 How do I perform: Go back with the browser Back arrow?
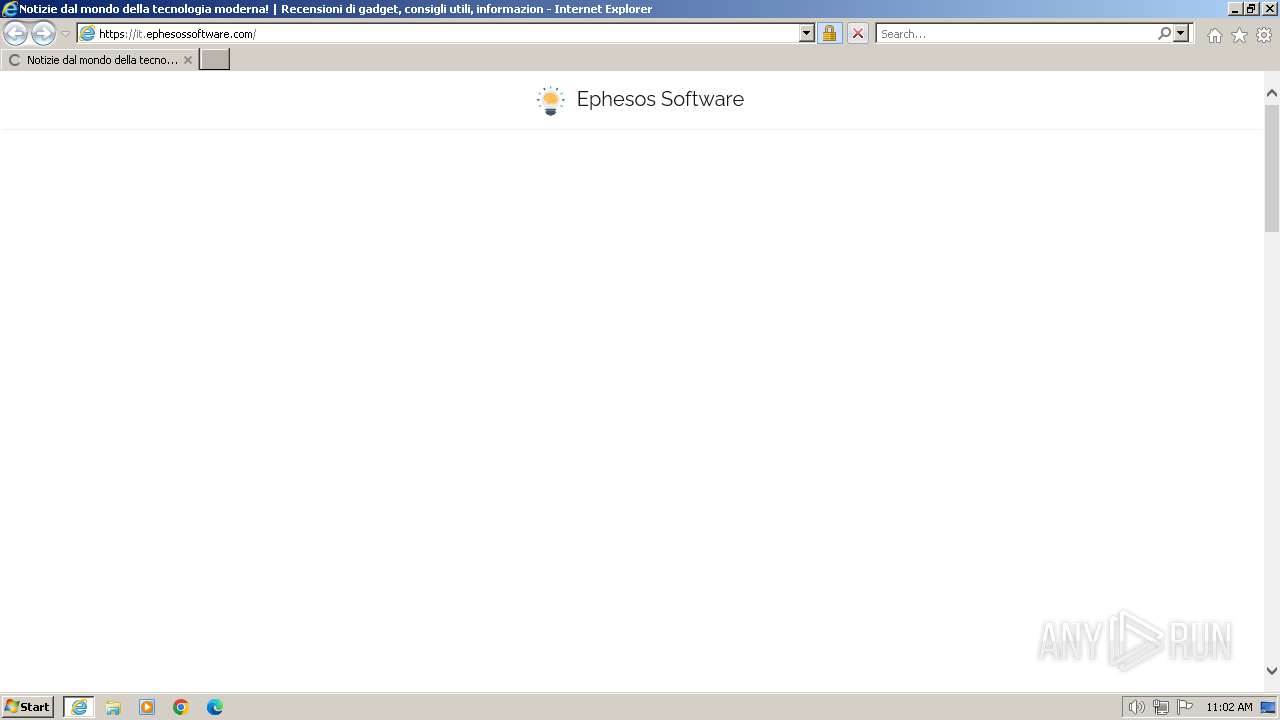click(15, 33)
